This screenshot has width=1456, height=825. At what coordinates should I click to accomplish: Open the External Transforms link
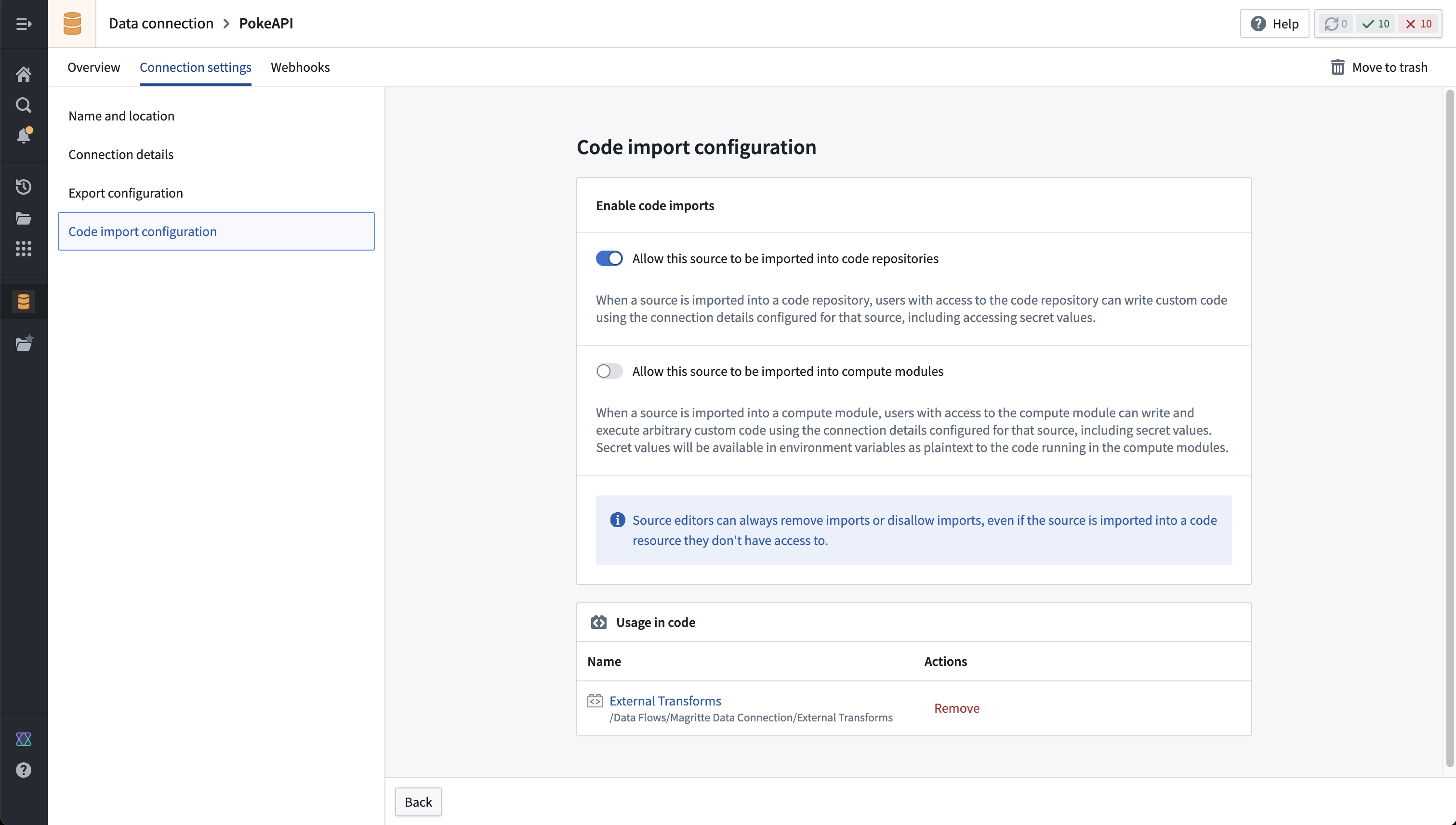(x=665, y=701)
